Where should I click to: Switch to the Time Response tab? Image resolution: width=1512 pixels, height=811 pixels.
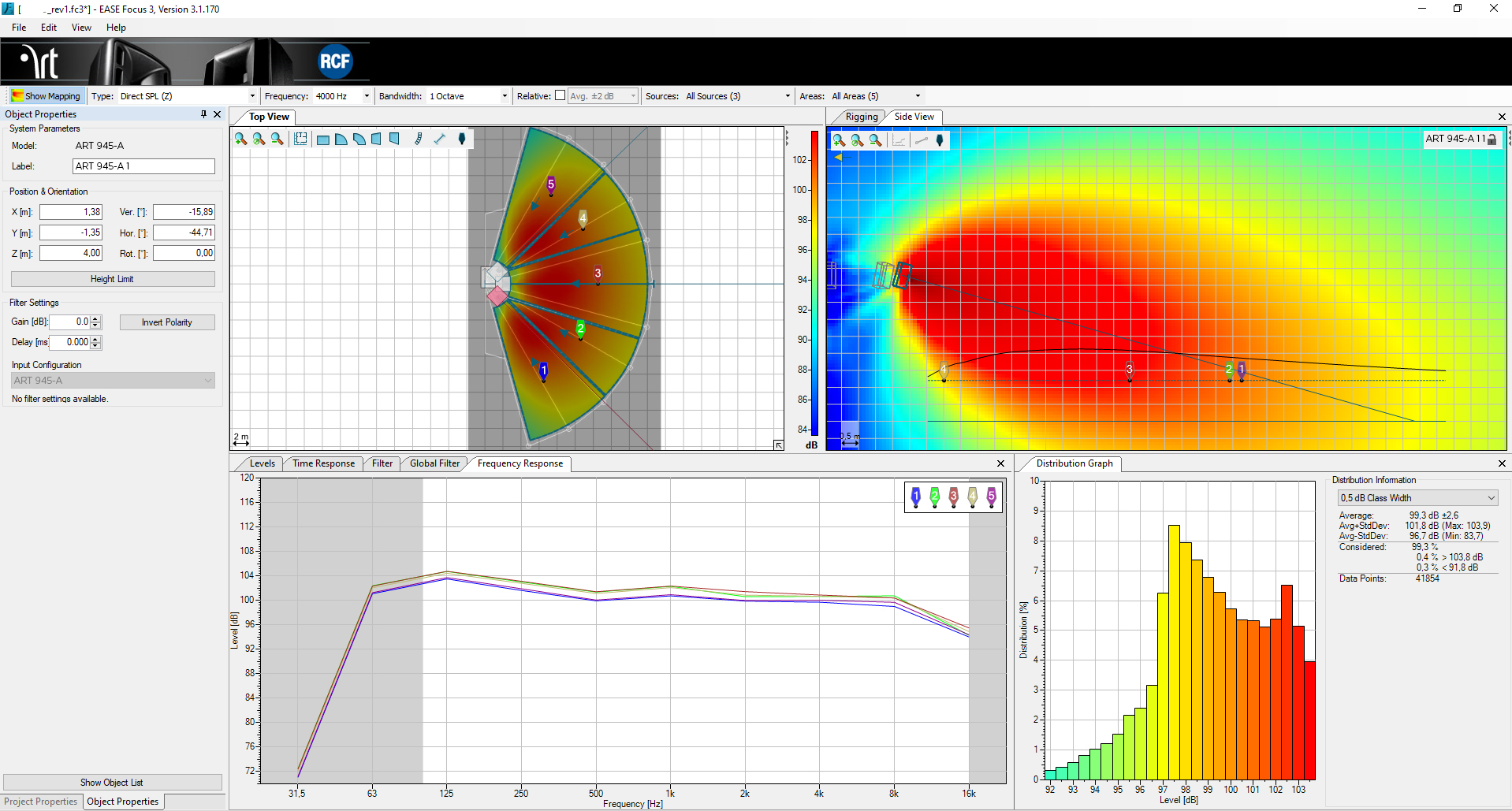pos(323,463)
